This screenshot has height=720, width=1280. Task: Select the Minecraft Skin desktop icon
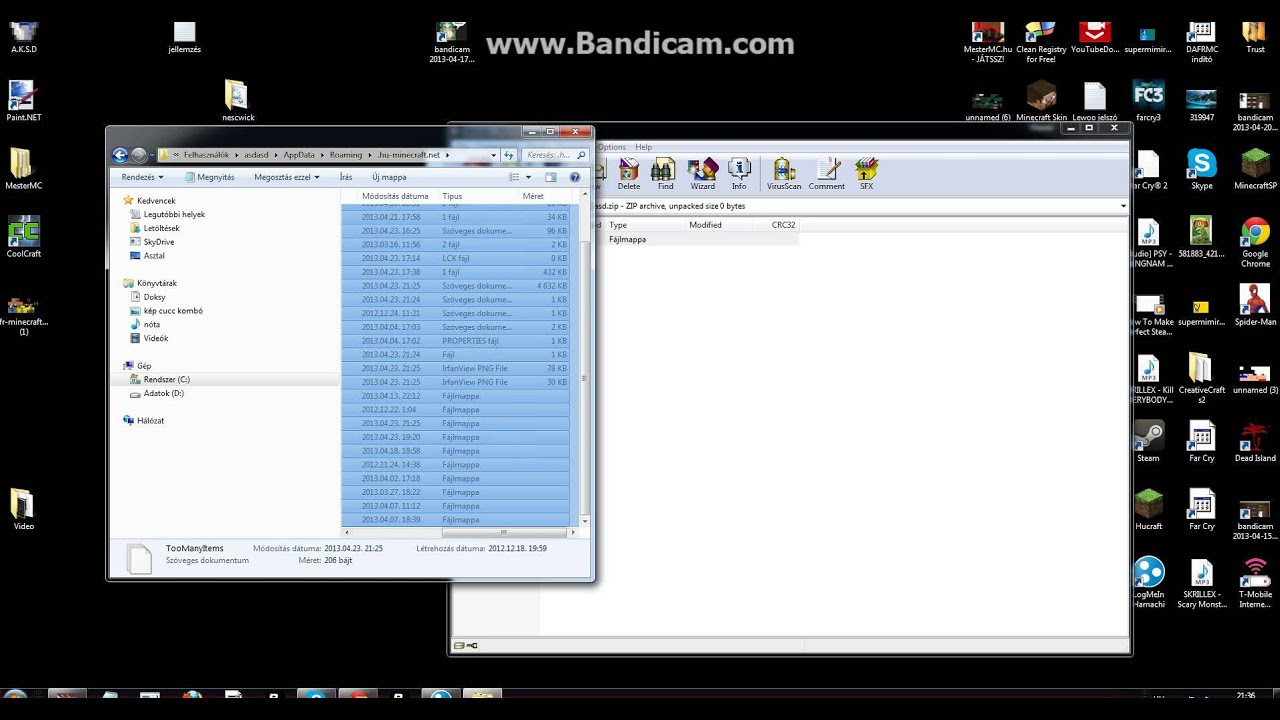tap(1041, 102)
